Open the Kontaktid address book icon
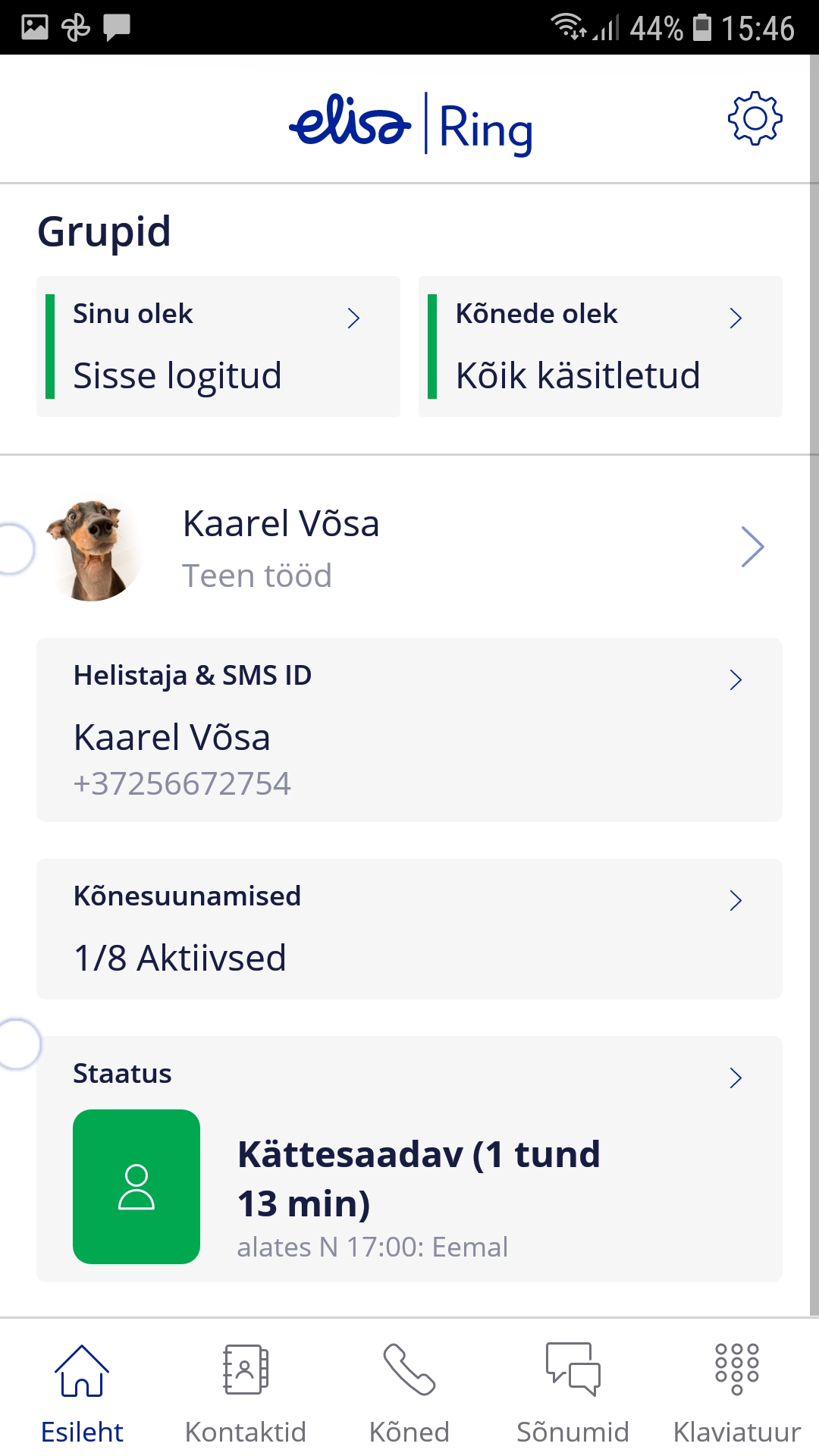Screen dimensions: 819x1456 (246, 1370)
